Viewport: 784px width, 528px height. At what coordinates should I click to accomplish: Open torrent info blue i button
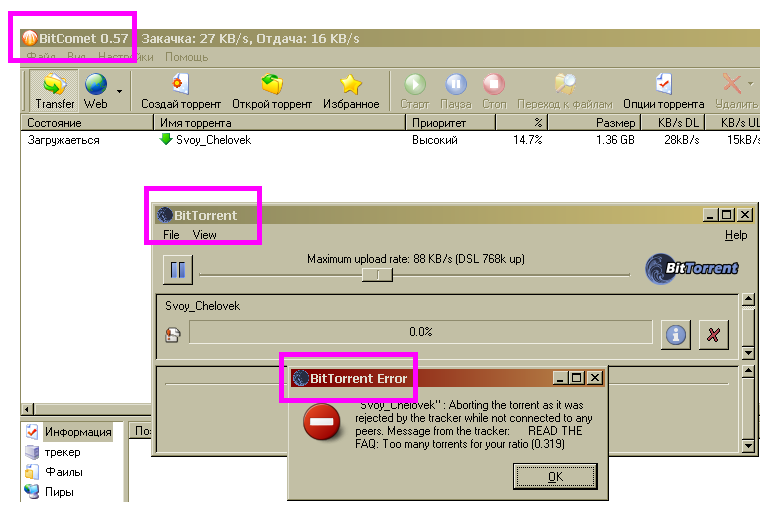676,334
